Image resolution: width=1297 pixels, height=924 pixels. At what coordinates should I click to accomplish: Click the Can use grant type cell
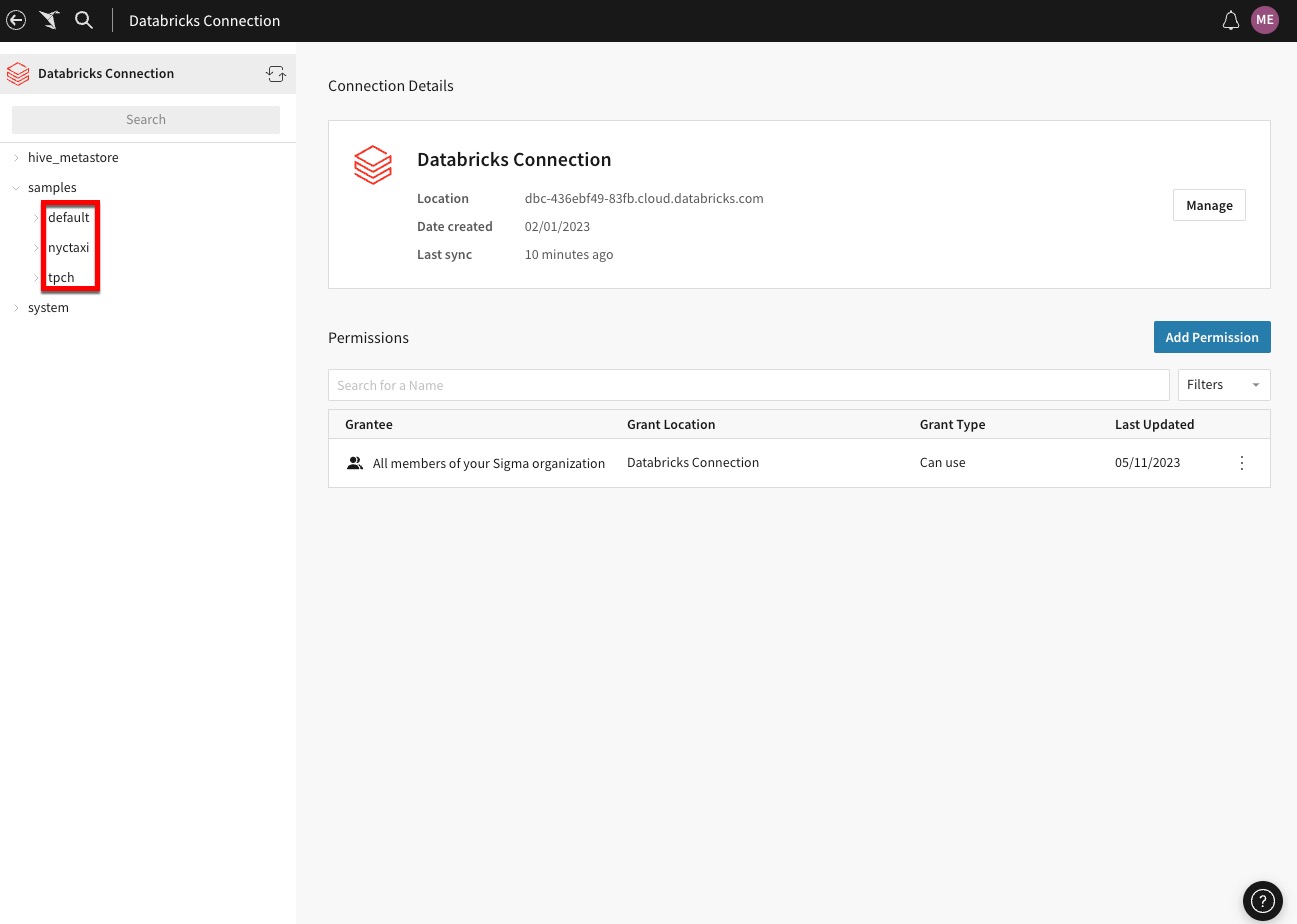(943, 463)
